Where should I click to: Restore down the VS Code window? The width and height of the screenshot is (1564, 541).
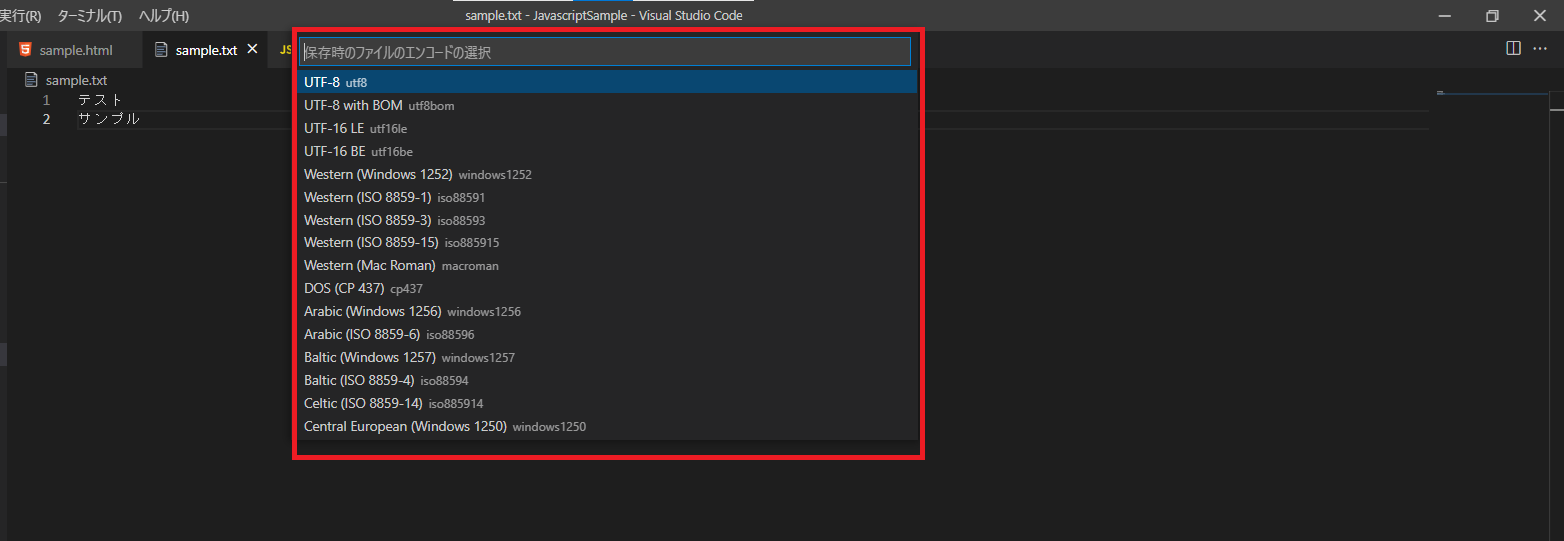1492,16
